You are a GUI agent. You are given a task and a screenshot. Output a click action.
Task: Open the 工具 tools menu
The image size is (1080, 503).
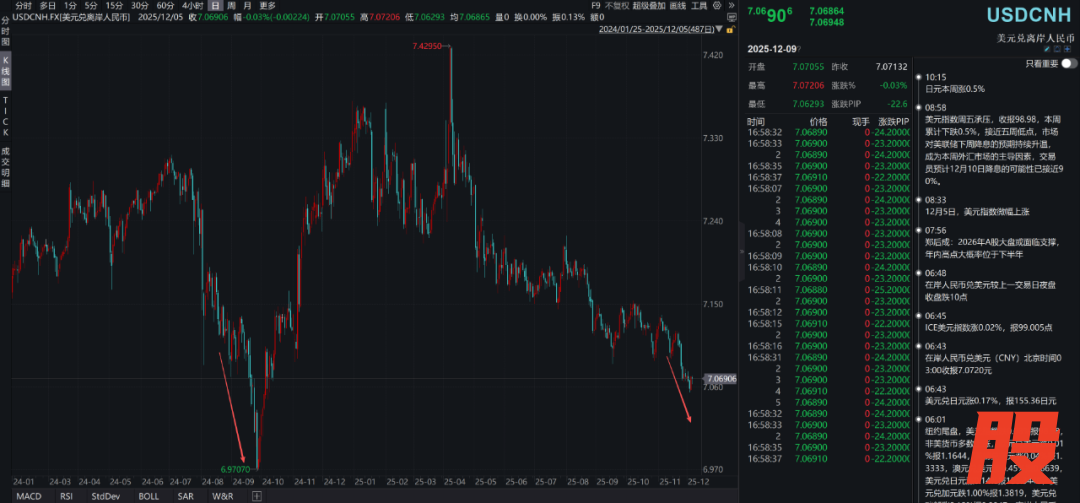click(x=700, y=6)
